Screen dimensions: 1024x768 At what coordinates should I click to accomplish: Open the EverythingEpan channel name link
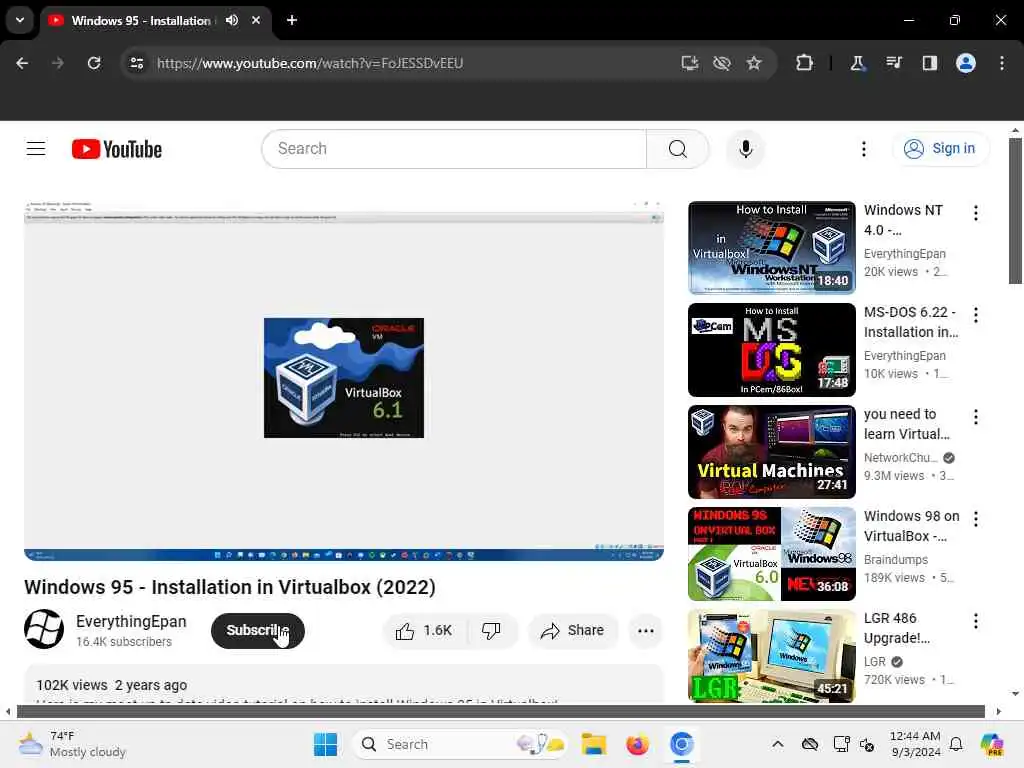pos(131,622)
